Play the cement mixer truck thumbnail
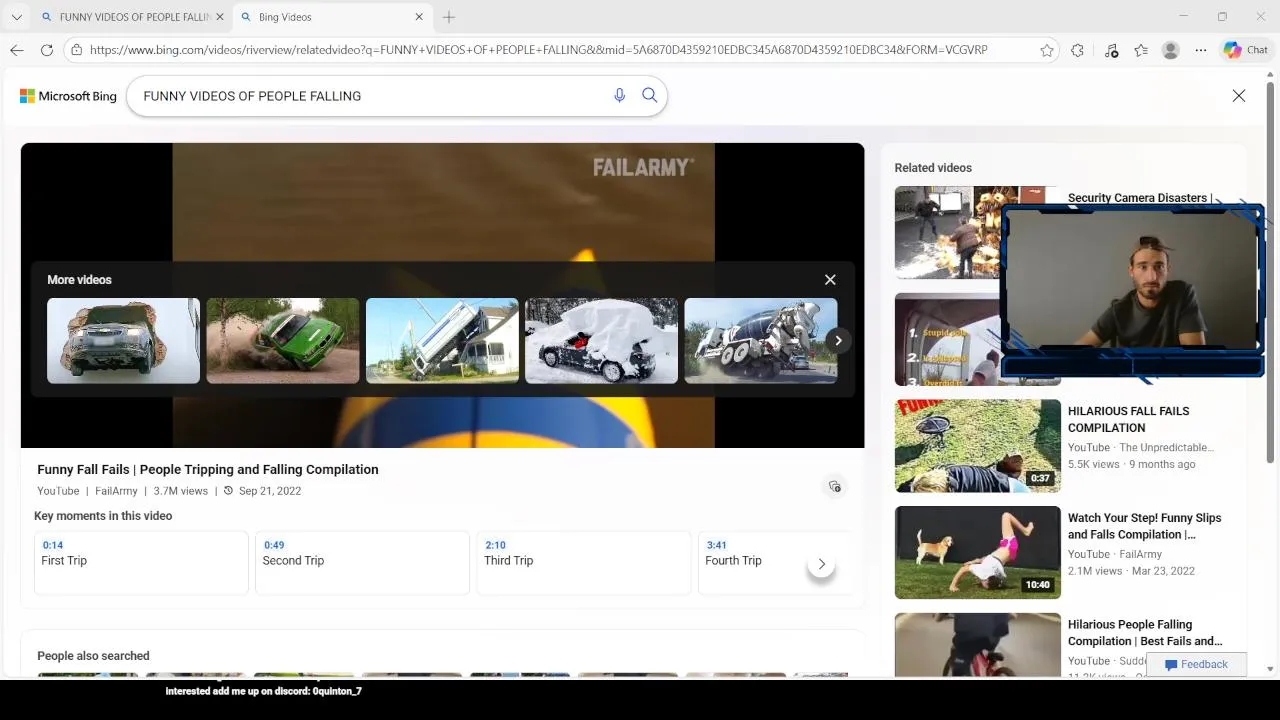The height and width of the screenshot is (720, 1280). click(x=761, y=341)
